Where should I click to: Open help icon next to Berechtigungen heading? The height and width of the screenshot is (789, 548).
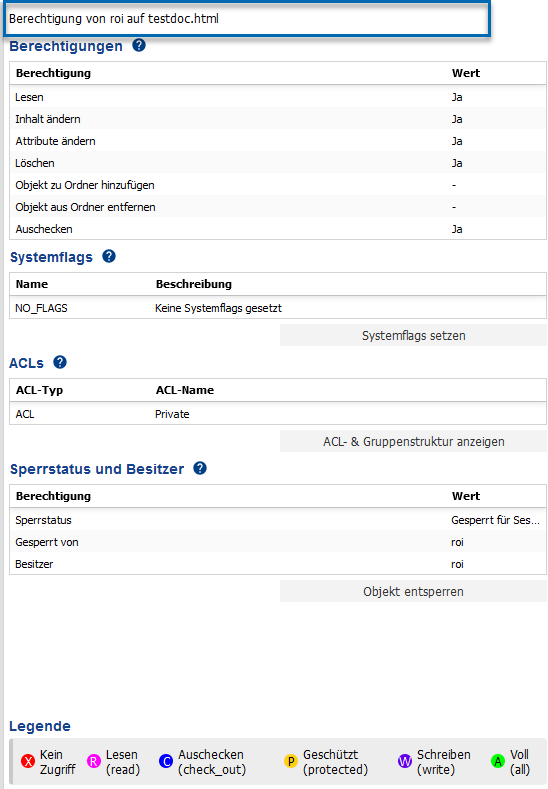pyautogui.click(x=139, y=45)
